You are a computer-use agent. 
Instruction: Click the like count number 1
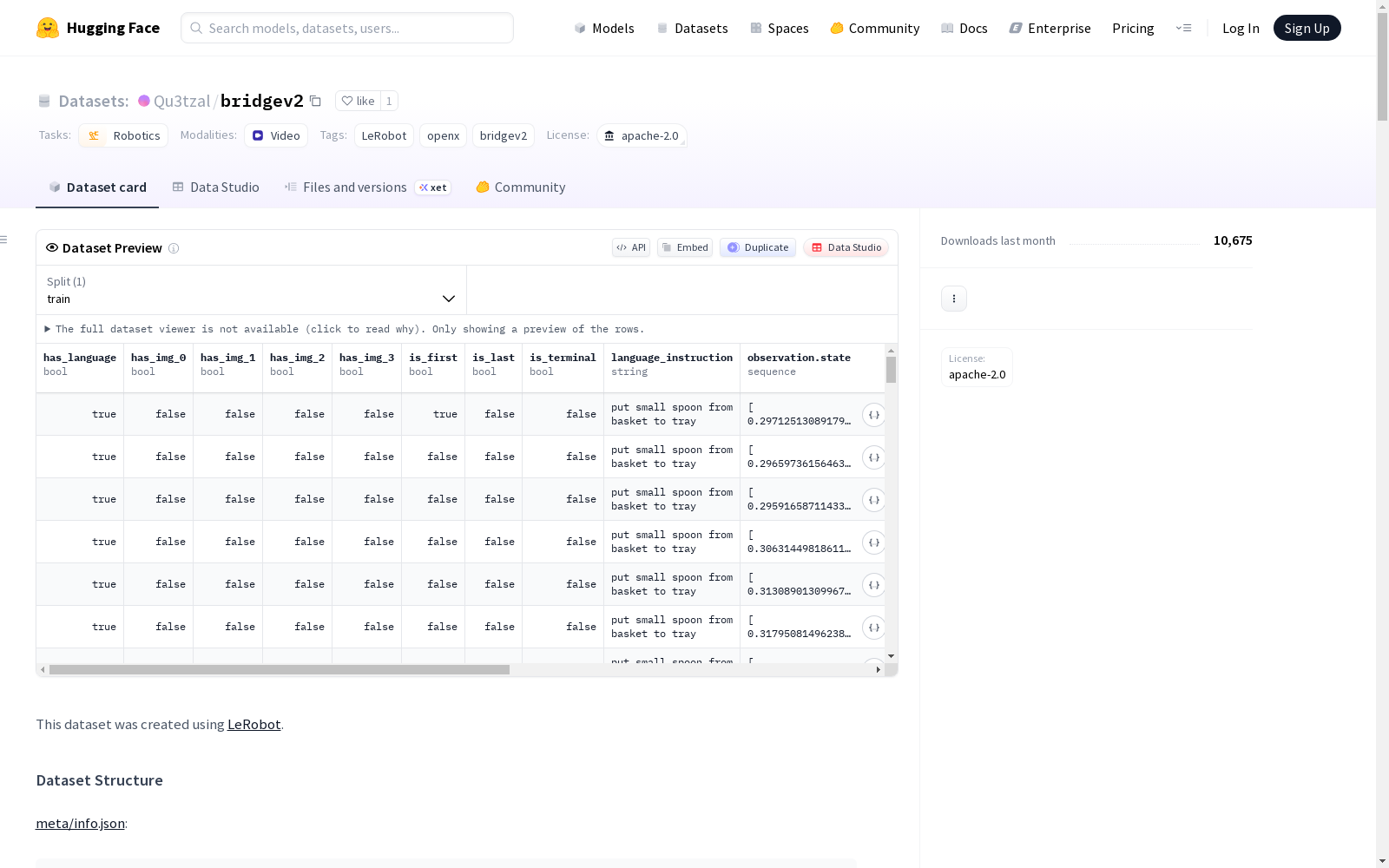(389, 101)
